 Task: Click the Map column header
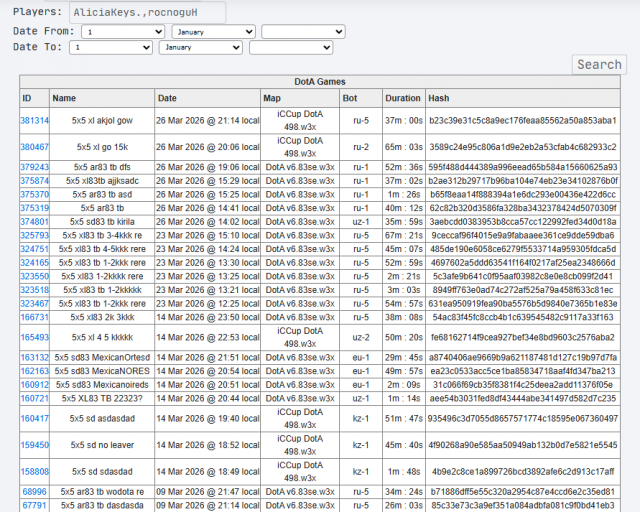tap(300, 98)
